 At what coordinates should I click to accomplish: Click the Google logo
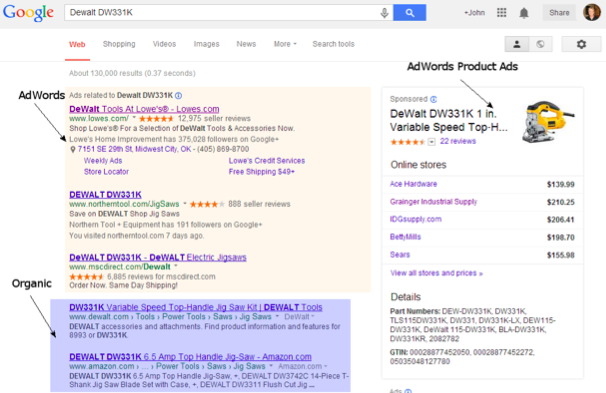28,13
